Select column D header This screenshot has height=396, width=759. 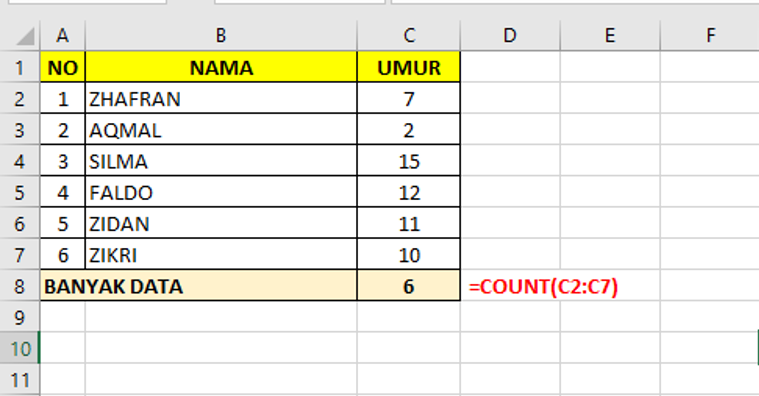(x=510, y=36)
